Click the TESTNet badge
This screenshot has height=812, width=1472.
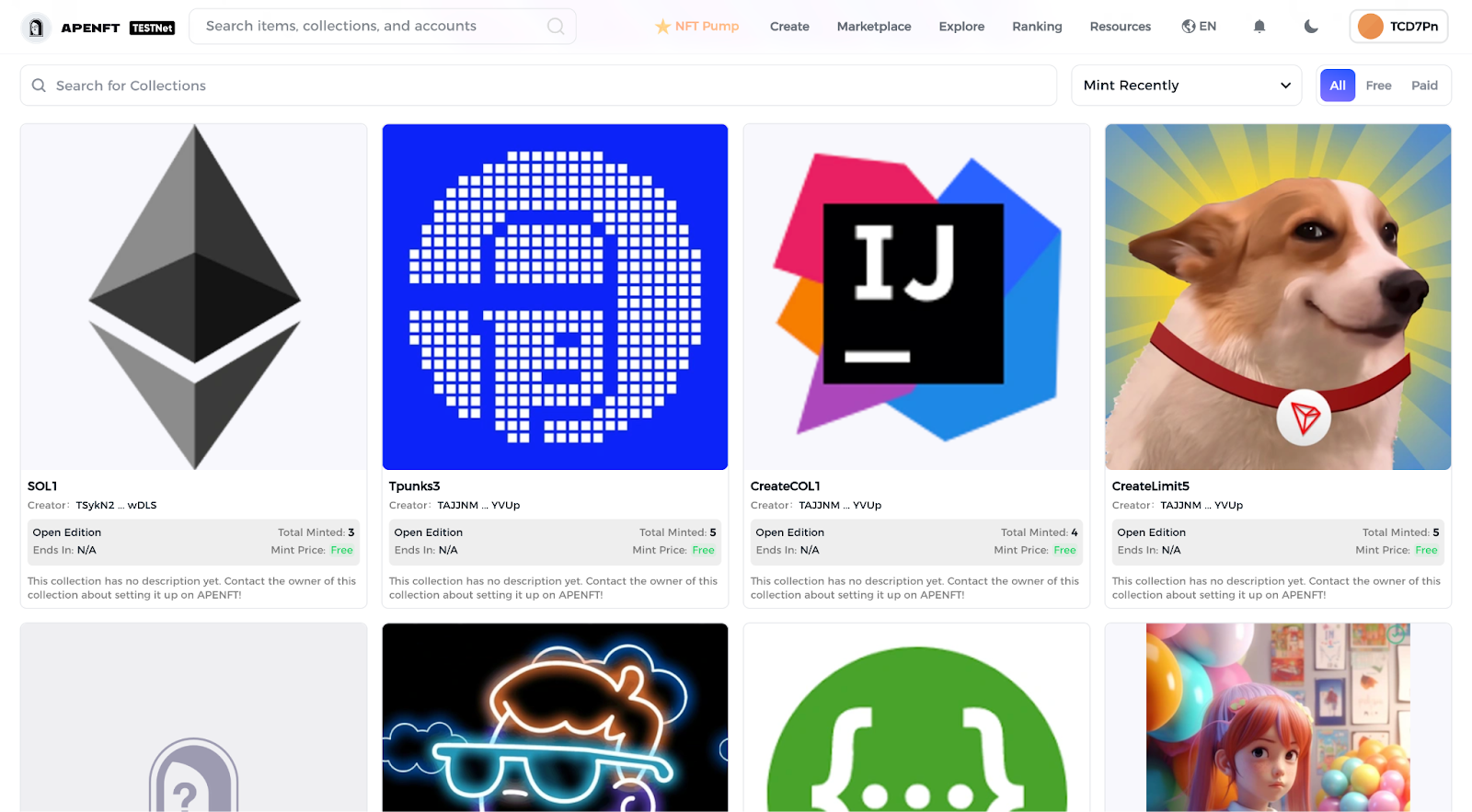(152, 29)
